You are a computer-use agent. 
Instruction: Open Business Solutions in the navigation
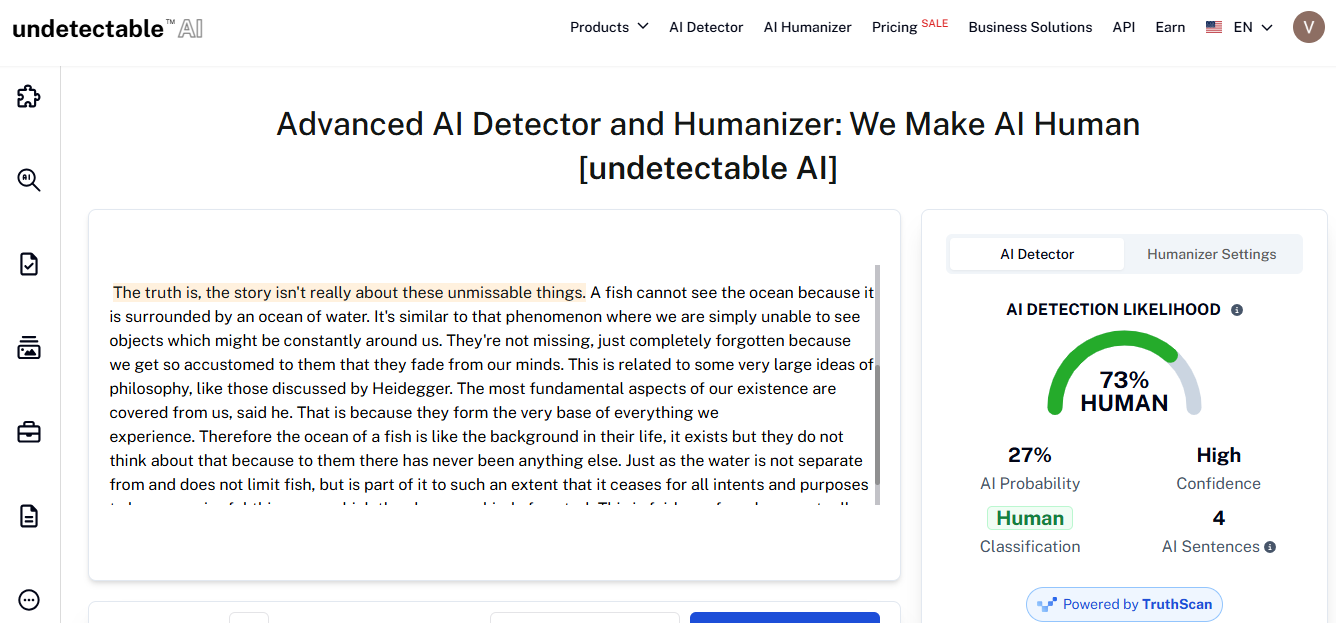[1030, 27]
